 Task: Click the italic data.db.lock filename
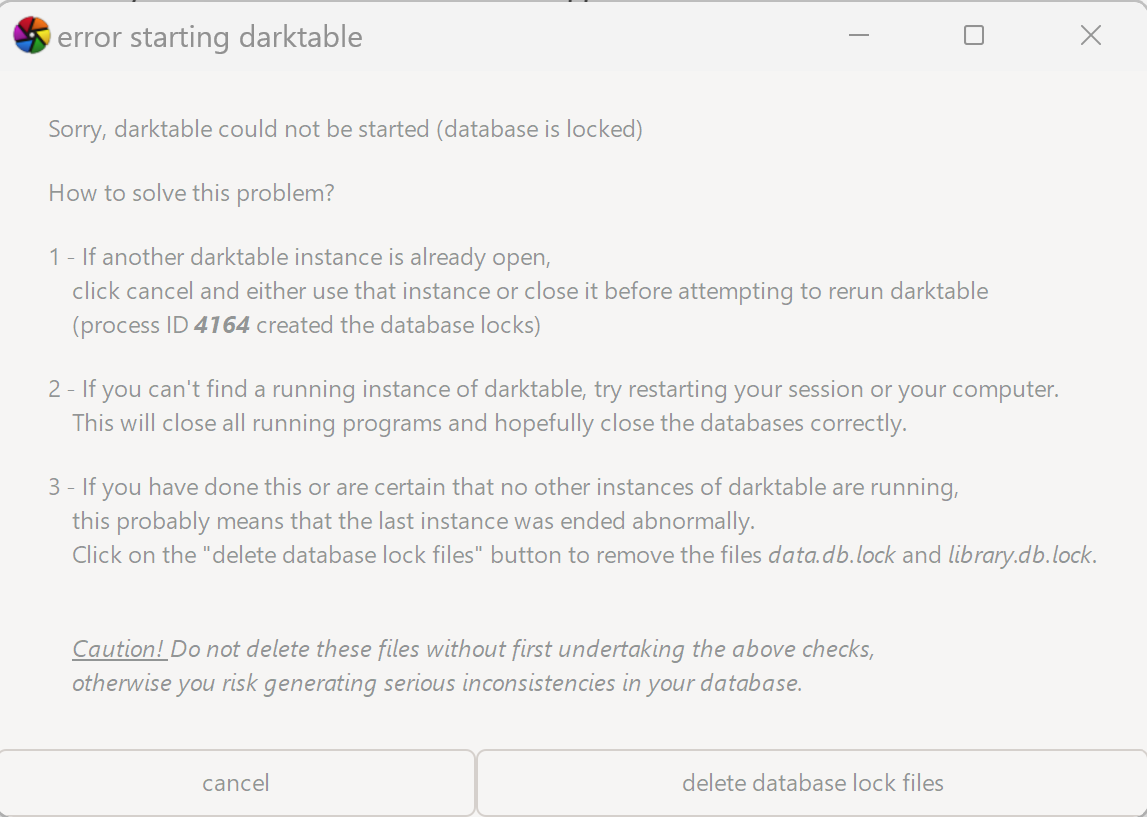coord(831,555)
